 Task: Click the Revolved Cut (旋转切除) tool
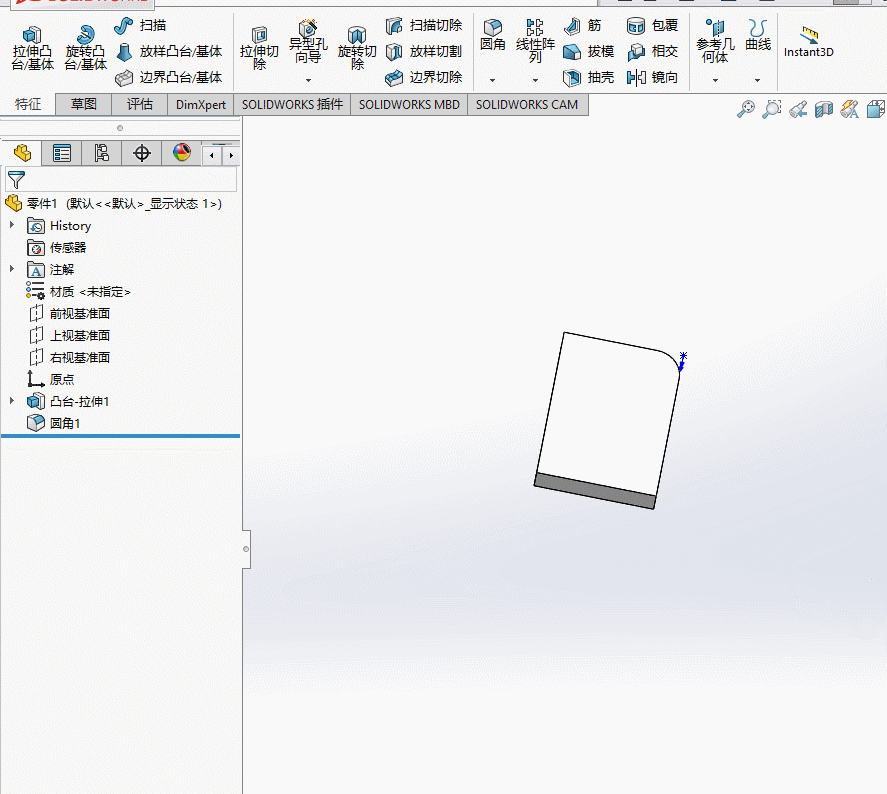point(357,48)
